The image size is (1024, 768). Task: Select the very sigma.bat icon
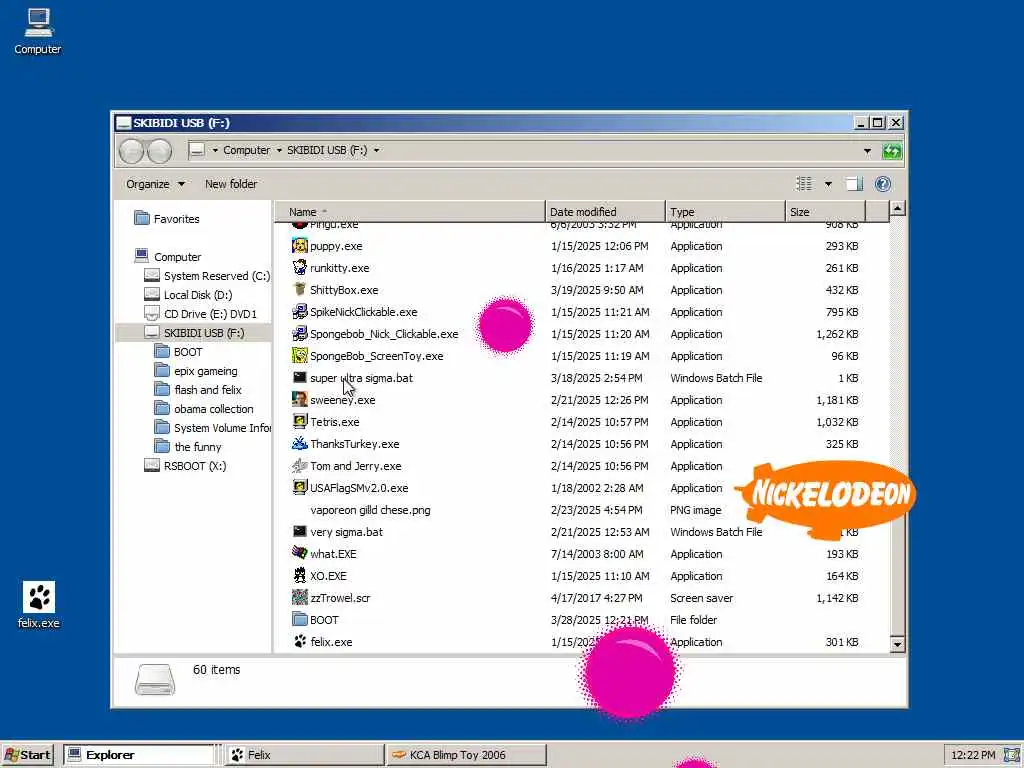pos(300,532)
